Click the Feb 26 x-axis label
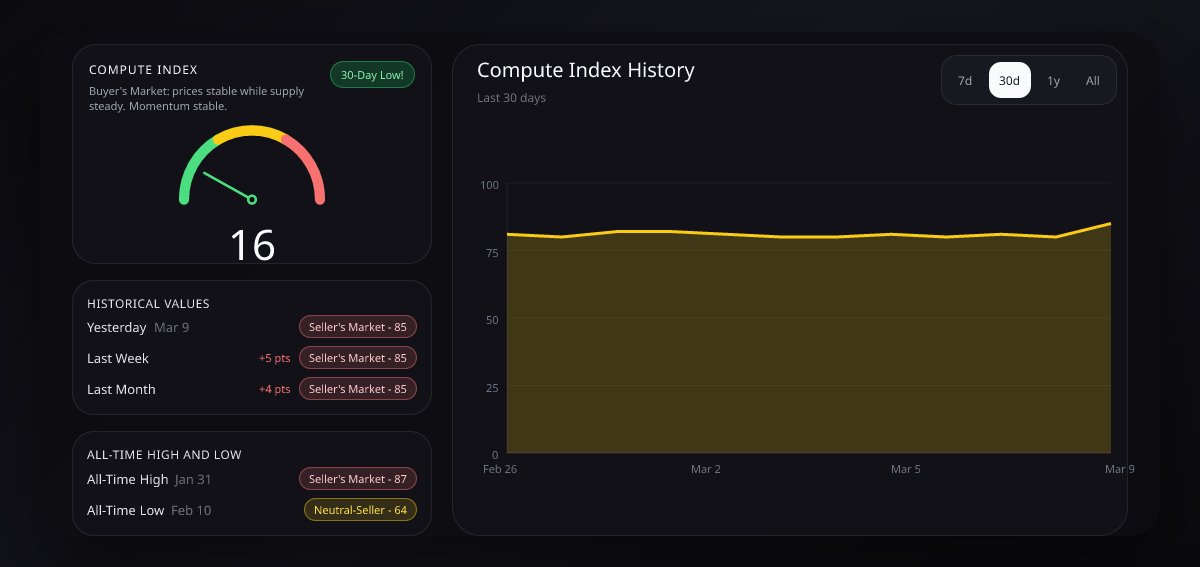 tap(500, 469)
